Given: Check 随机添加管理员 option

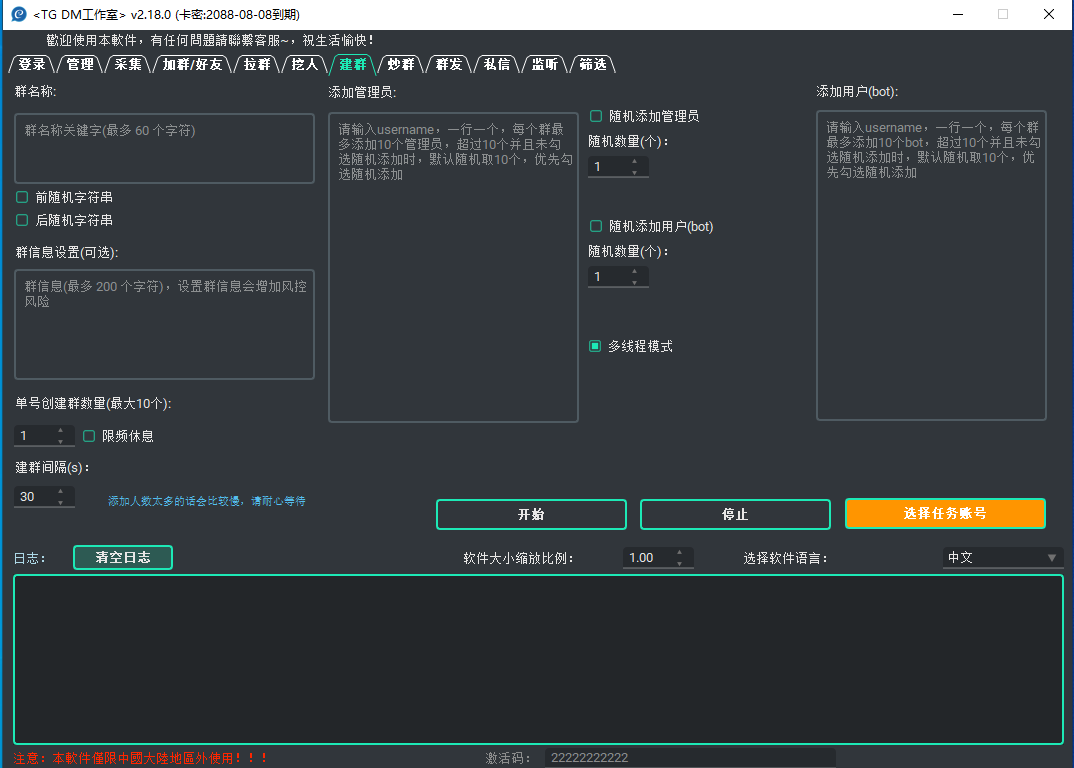Looking at the screenshot, I should tap(596, 116).
